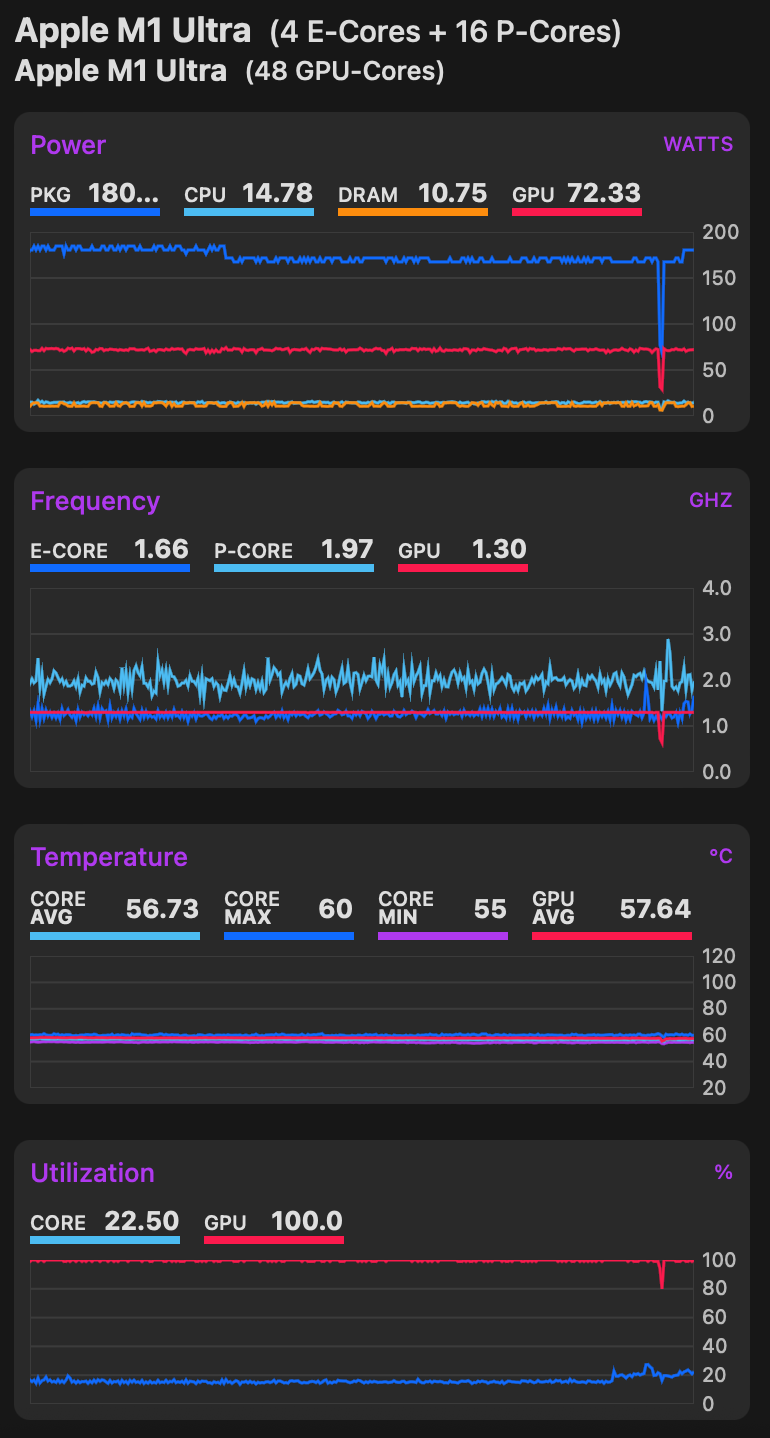Viewport: 770px width, 1438px height.
Task: Select the CORE utilization 22.50
Action: pos(141,1221)
